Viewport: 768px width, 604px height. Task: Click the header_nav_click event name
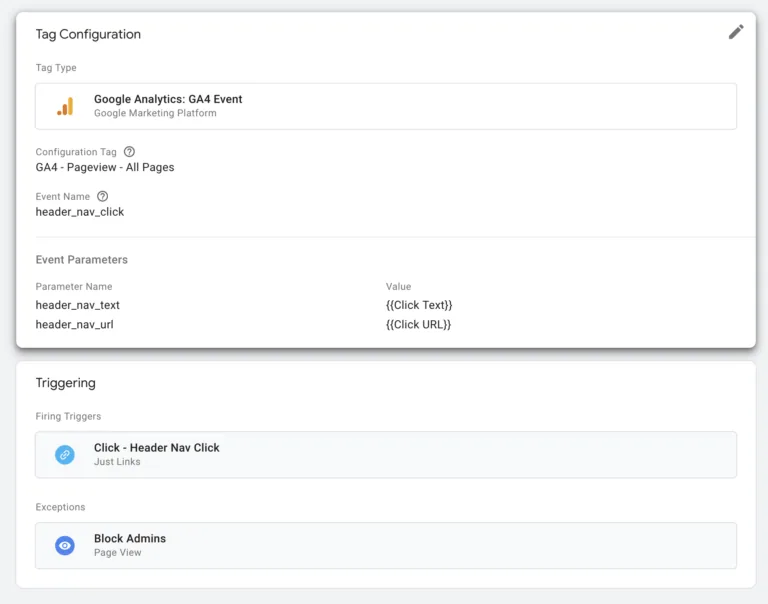[80, 212]
